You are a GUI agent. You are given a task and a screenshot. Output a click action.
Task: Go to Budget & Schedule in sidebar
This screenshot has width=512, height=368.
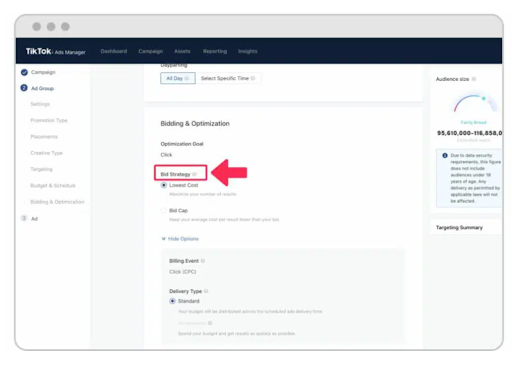(x=53, y=186)
